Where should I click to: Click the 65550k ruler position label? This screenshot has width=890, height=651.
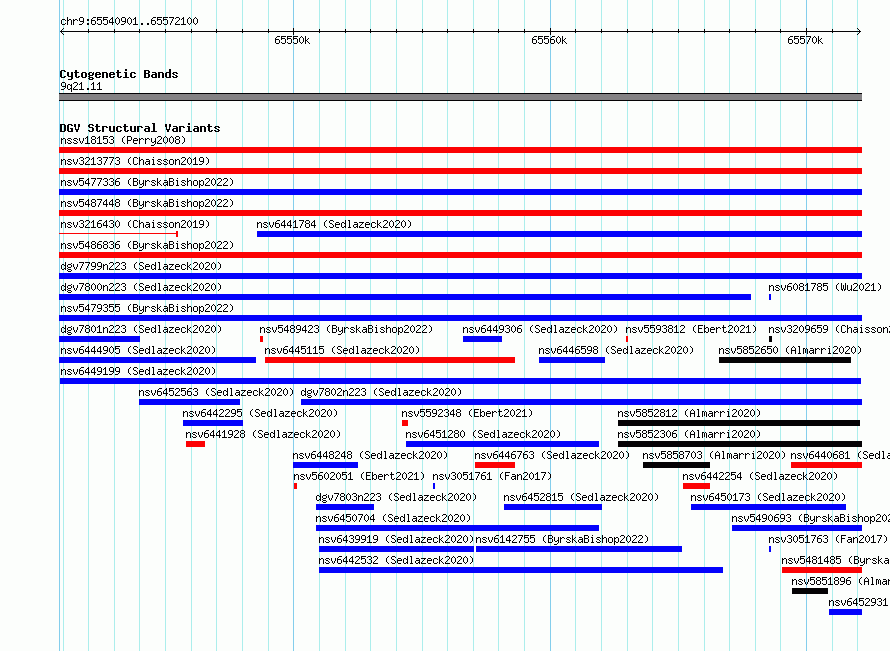[292, 40]
